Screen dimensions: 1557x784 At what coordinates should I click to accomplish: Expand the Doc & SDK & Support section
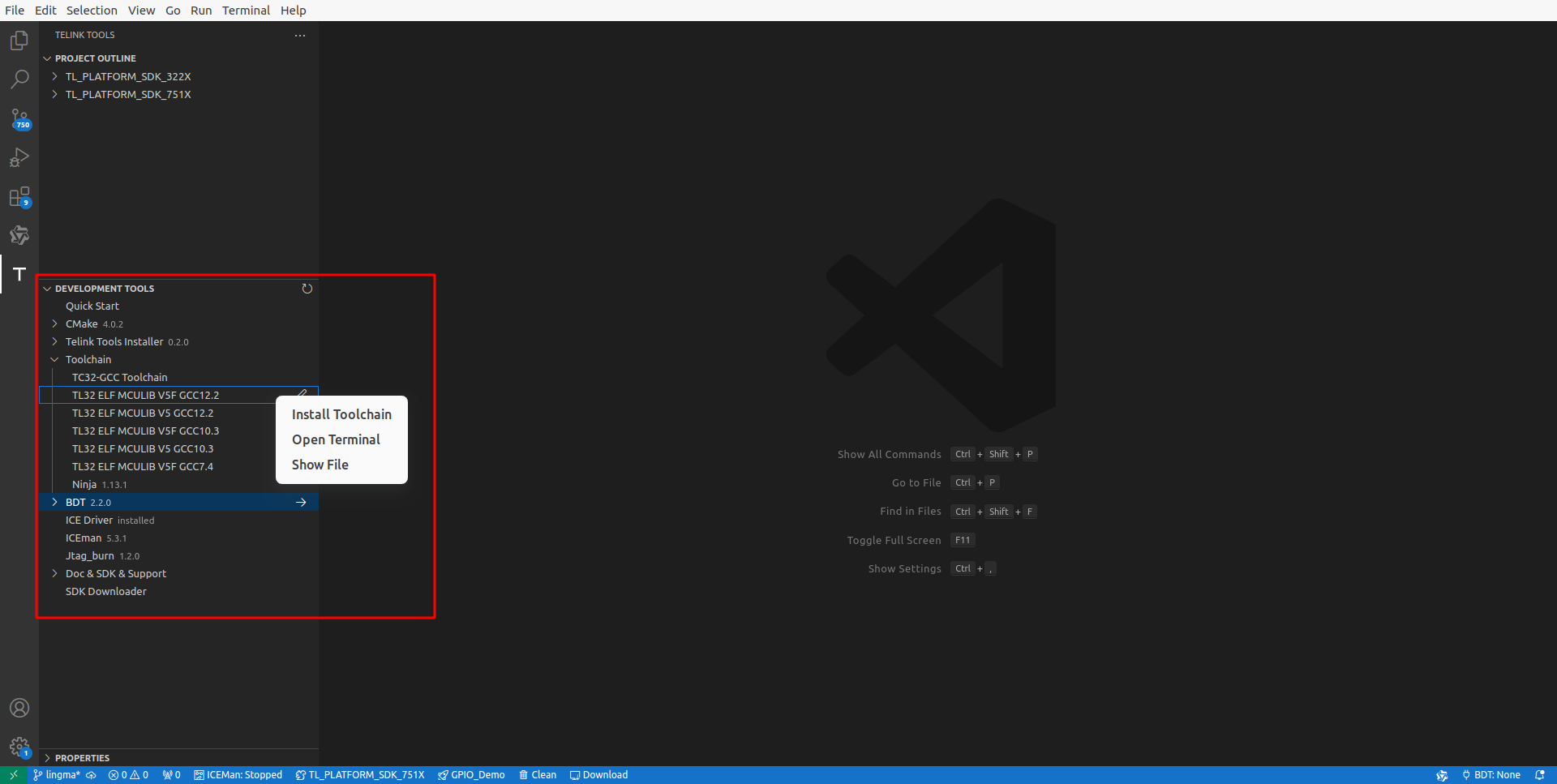click(x=54, y=573)
